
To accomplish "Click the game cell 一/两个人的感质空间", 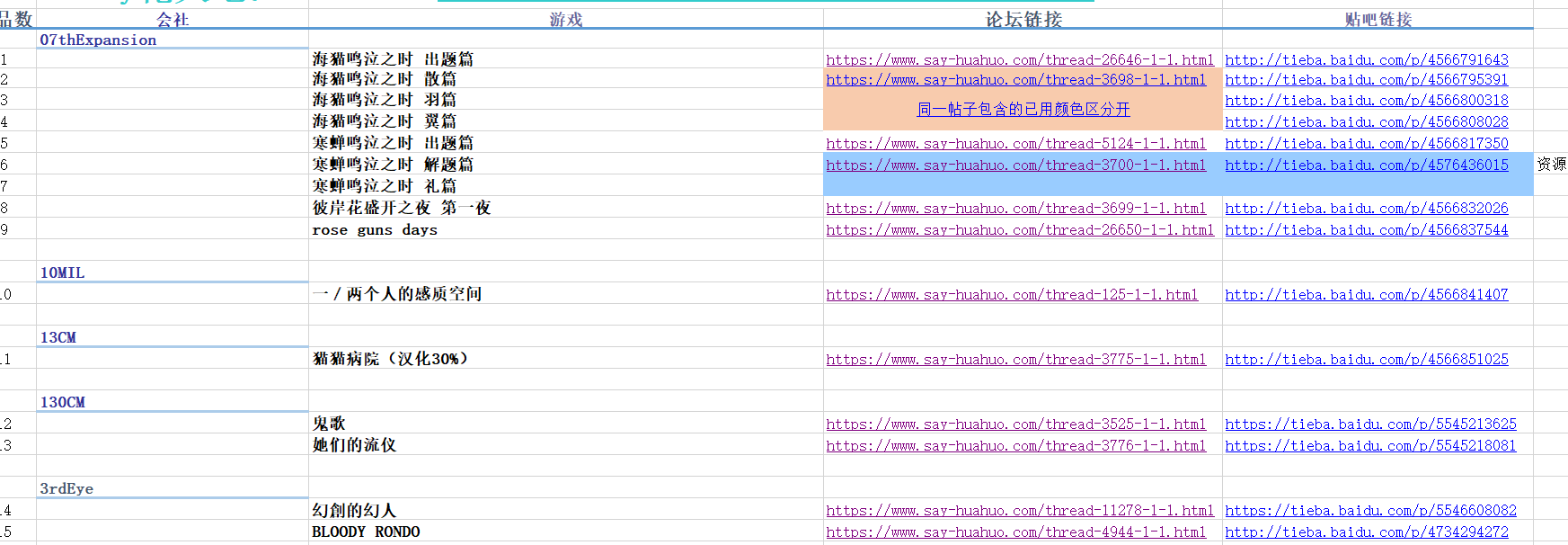I will coord(566,294).
